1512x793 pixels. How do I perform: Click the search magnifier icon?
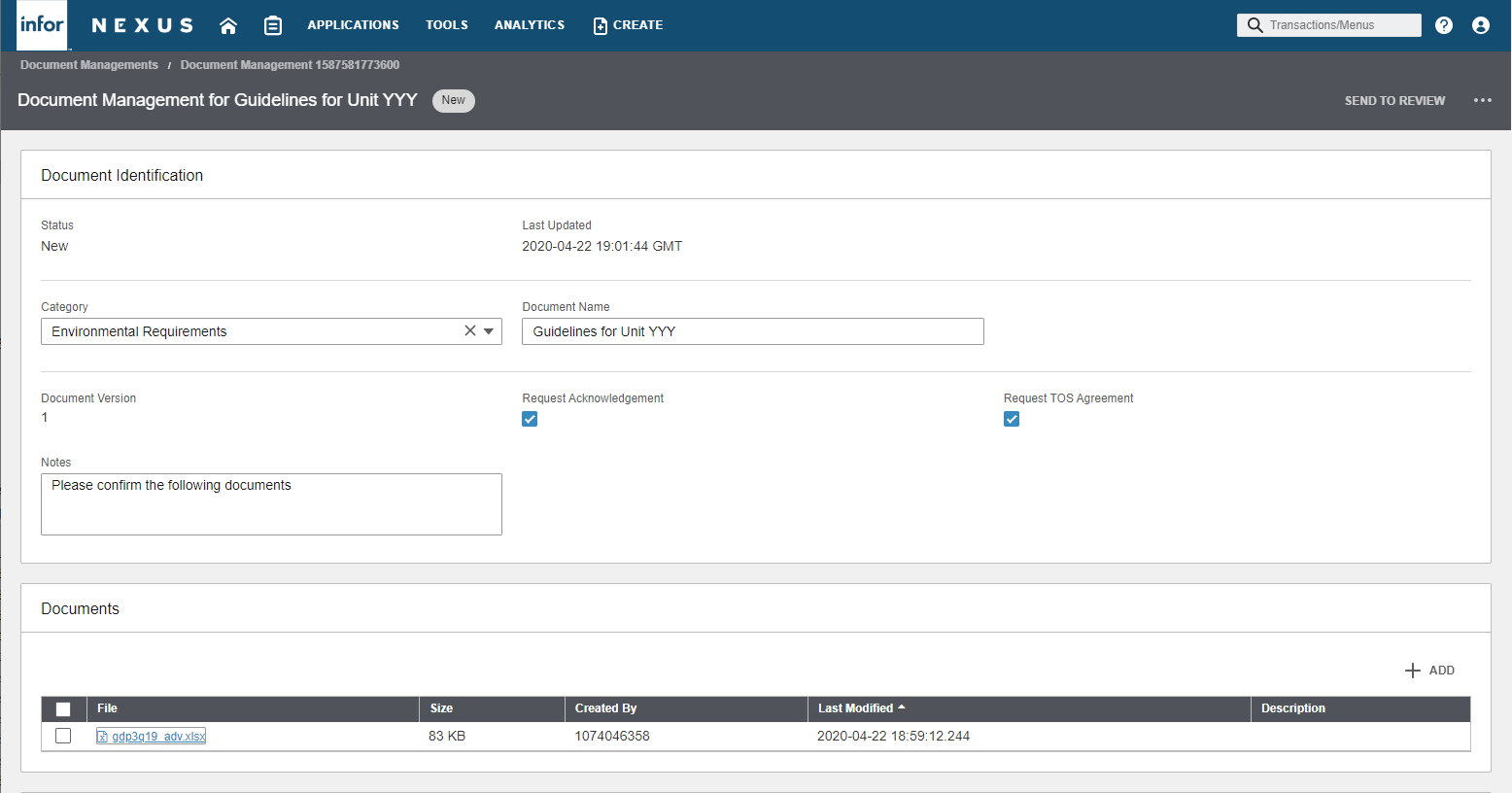point(1254,24)
